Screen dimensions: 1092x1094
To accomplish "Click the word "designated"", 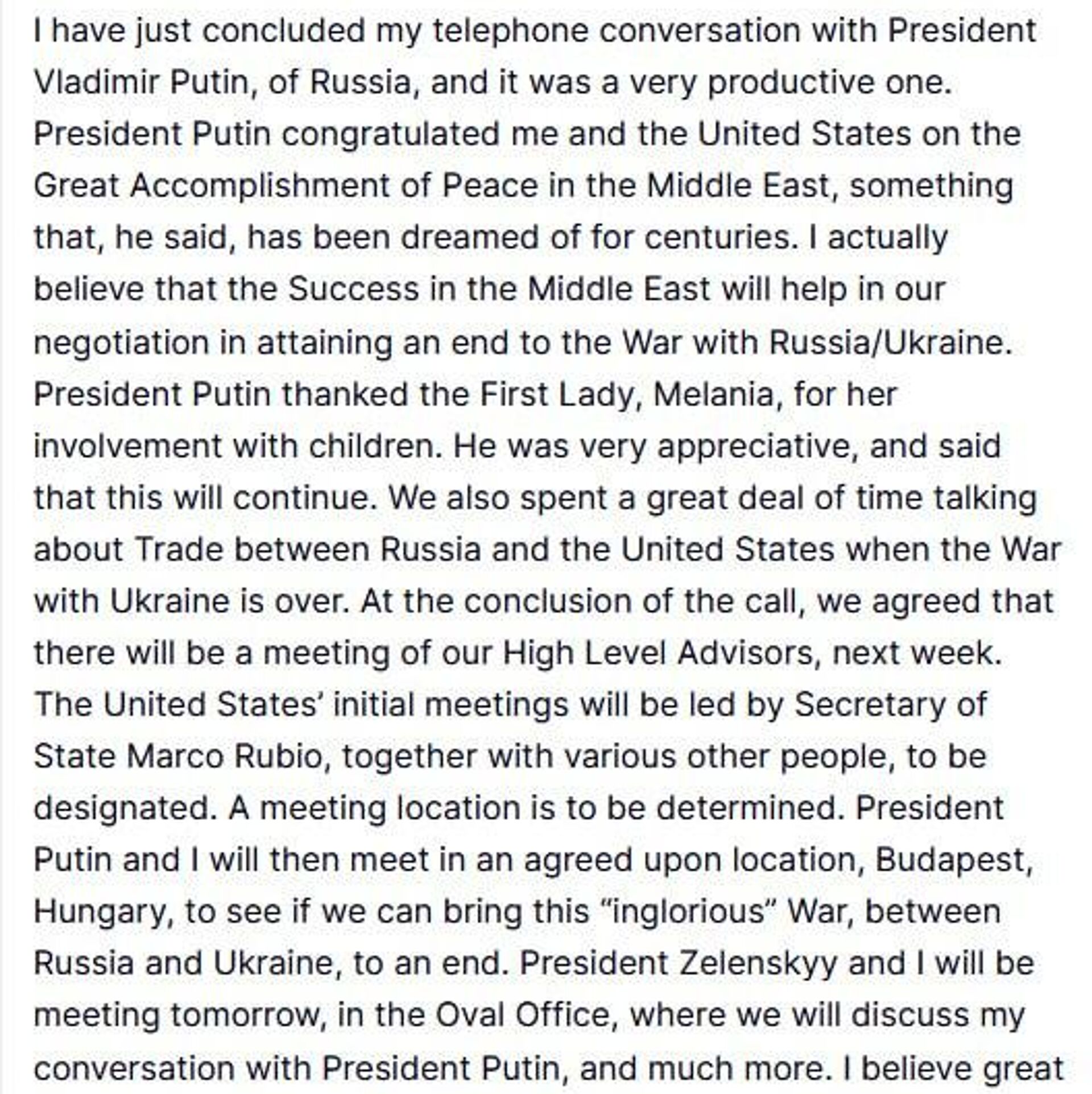I will point(122,808).
